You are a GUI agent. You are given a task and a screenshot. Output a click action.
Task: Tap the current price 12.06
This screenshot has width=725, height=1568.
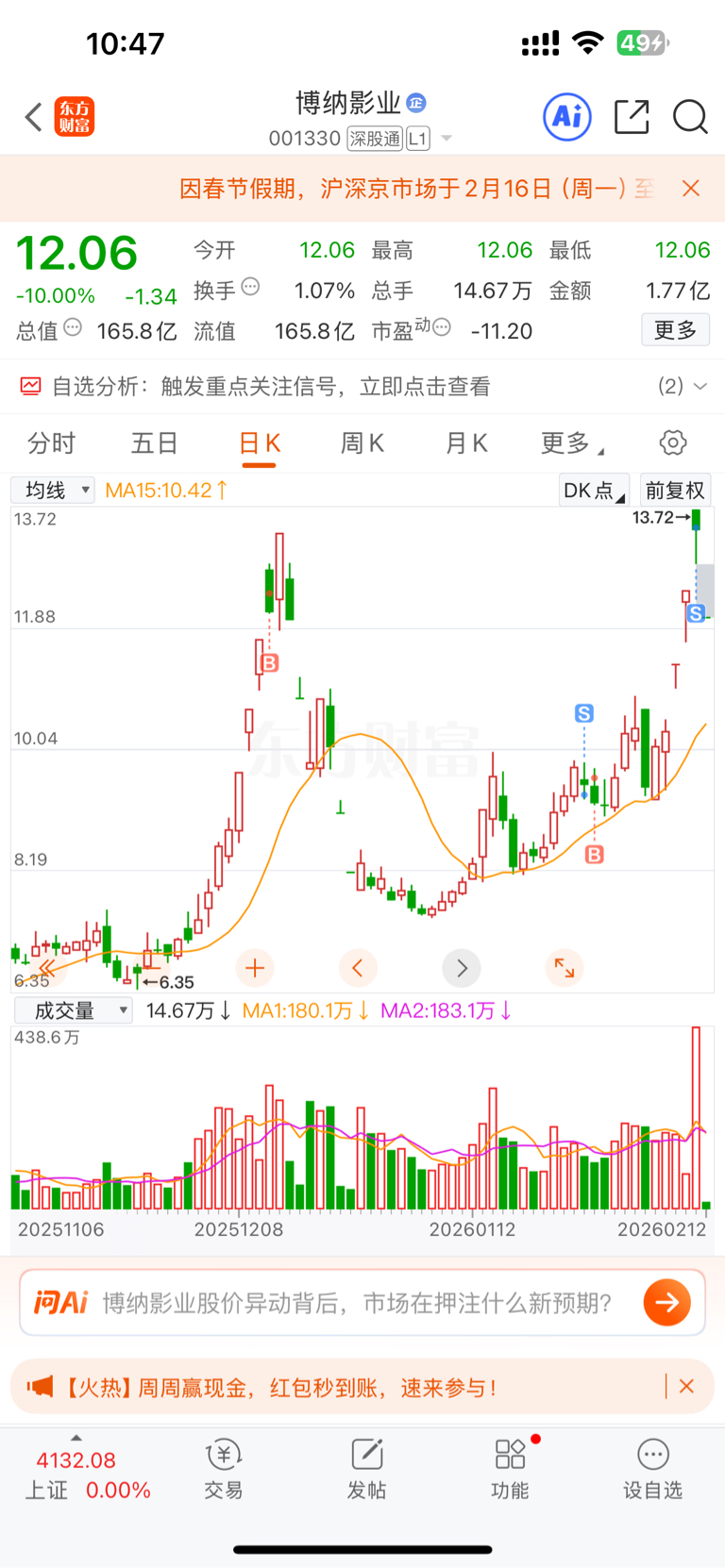coord(76,254)
